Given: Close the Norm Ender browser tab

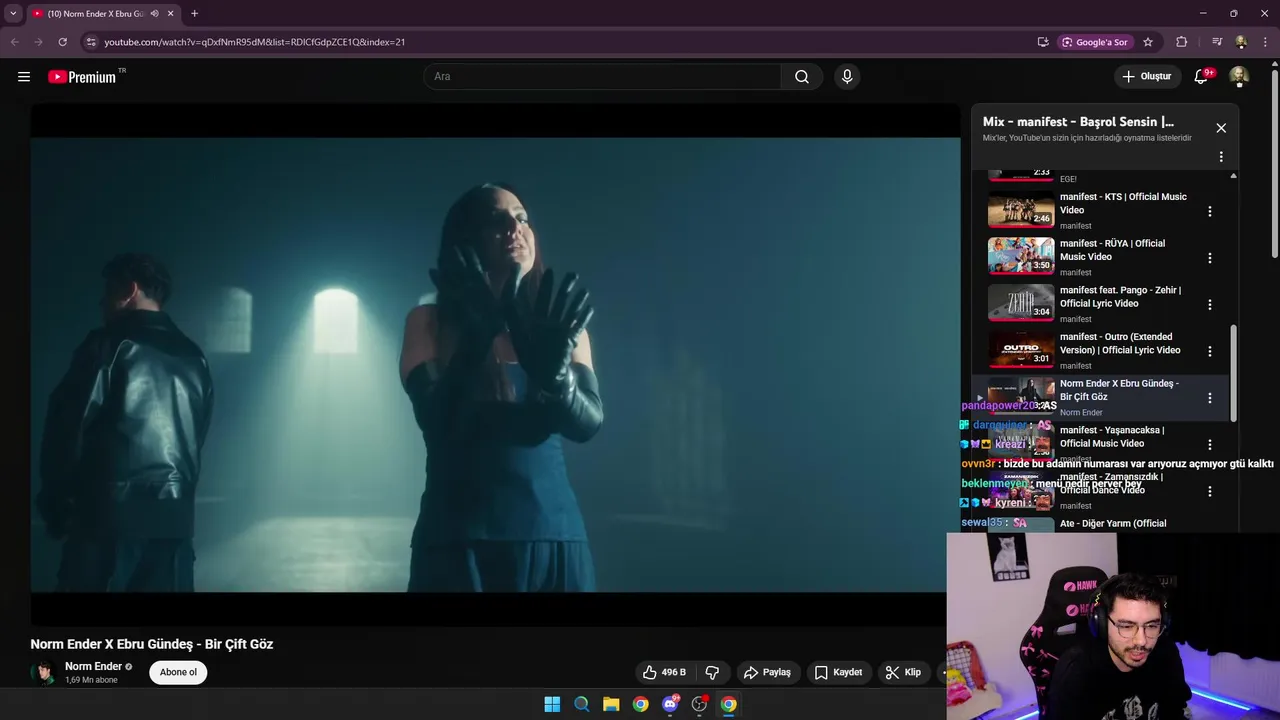Looking at the screenshot, I should [x=171, y=14].
